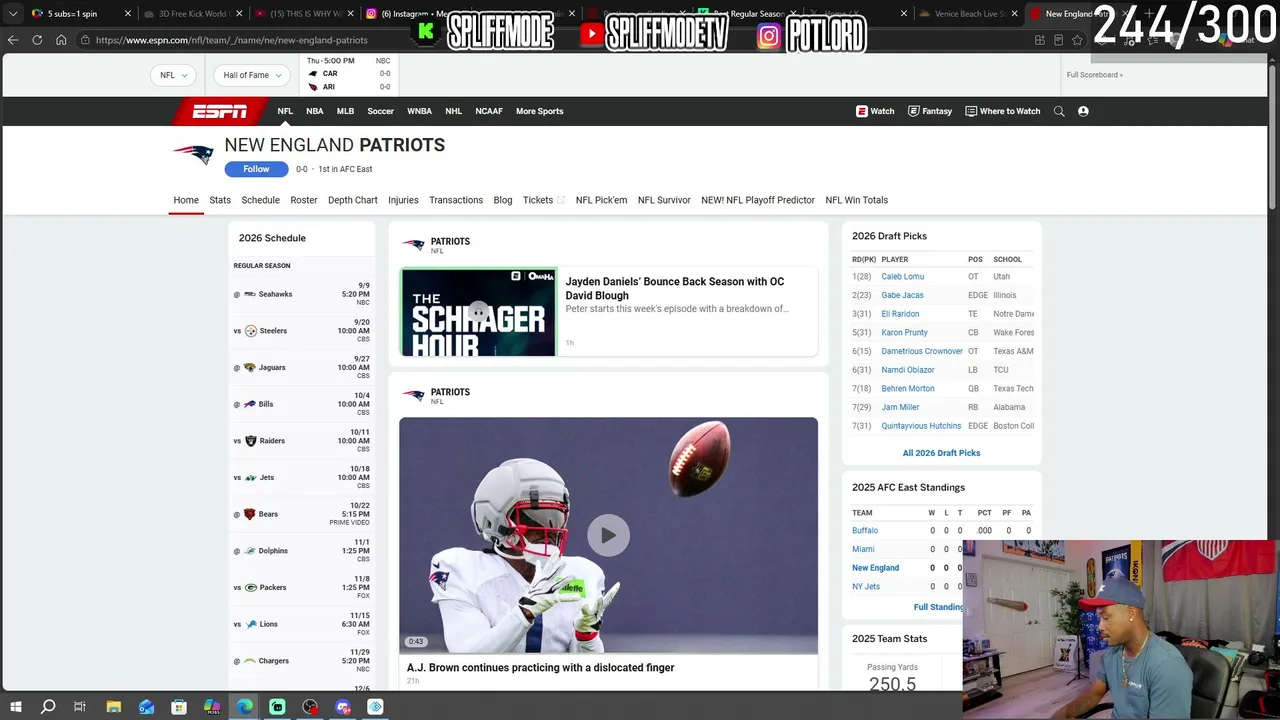The height and width of the screenshot is (720, 1280).
Task: Open the browser tab list chevron
Action: point(13,14)
